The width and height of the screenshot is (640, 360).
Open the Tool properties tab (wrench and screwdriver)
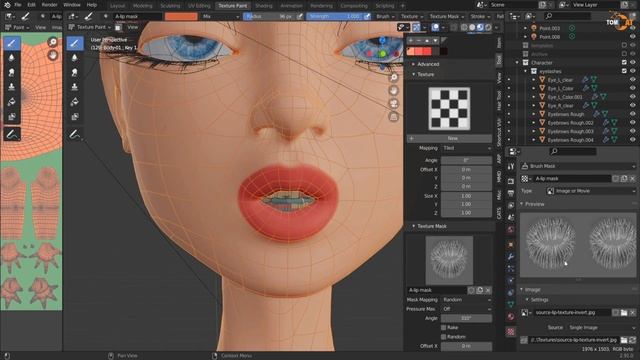511,166
